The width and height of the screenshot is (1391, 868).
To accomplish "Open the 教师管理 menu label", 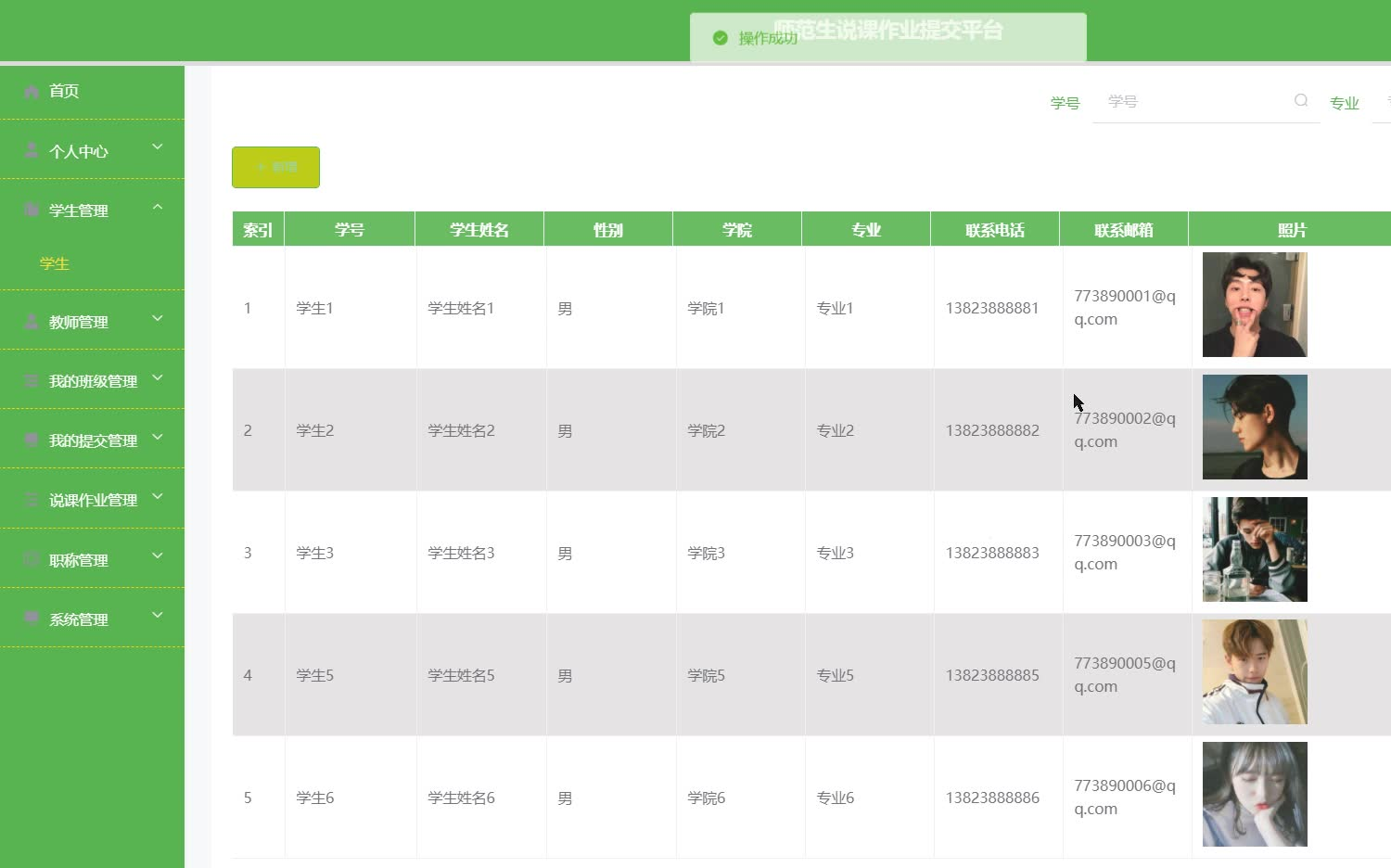I will coord(79,323).
